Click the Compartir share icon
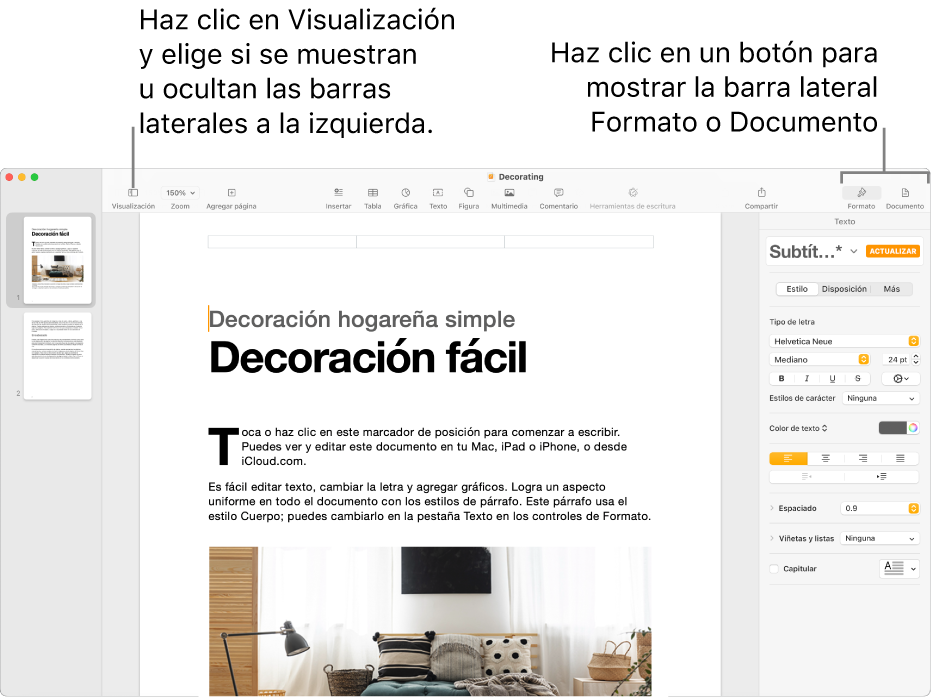This screenshot has width=931, height=697. tap(761, 192)
